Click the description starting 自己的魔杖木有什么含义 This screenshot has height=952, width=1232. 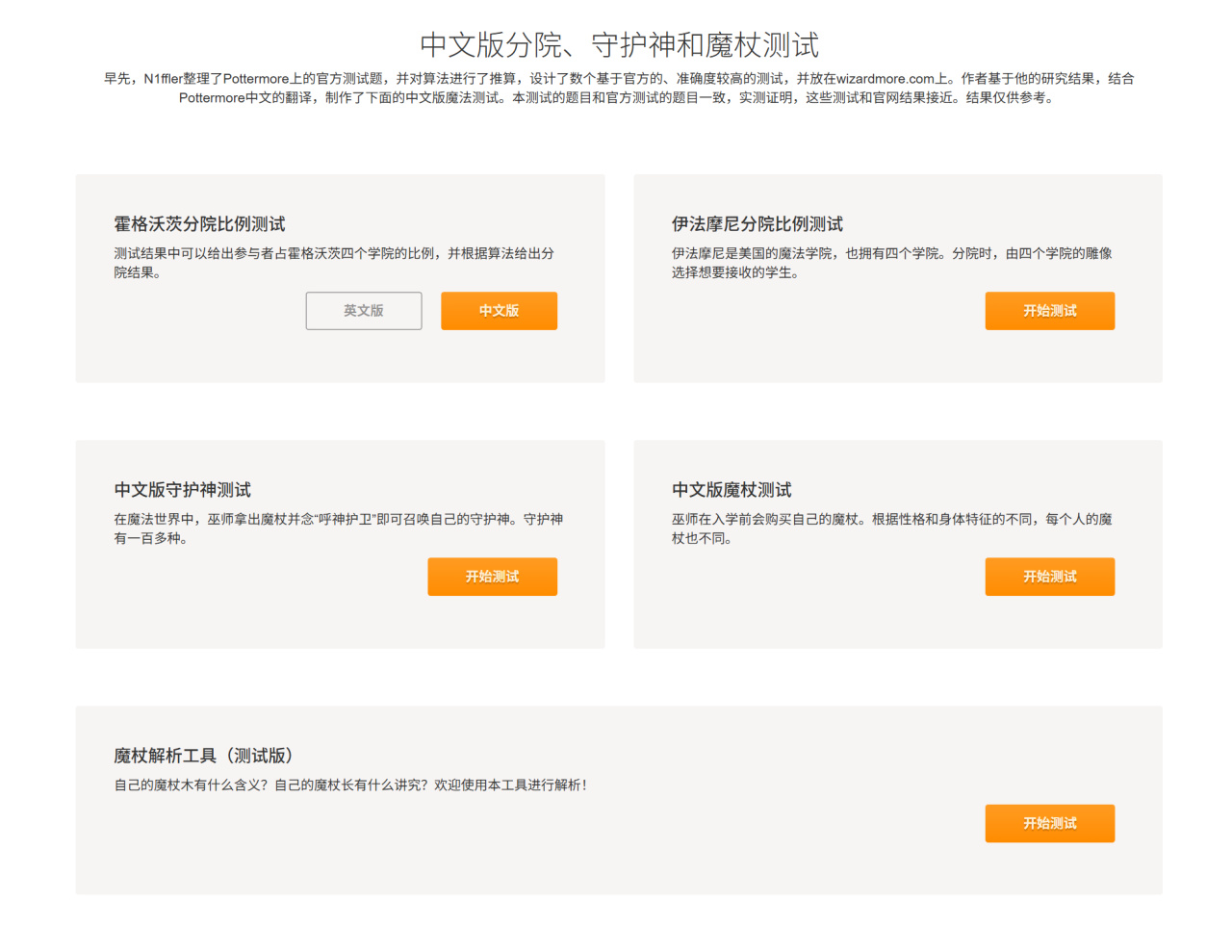pyautogui.click(x=351, y=785)
